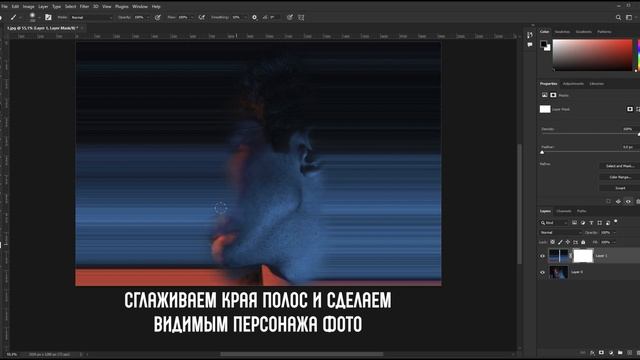Open the workspace switcher icon

(x=629, y=18)
